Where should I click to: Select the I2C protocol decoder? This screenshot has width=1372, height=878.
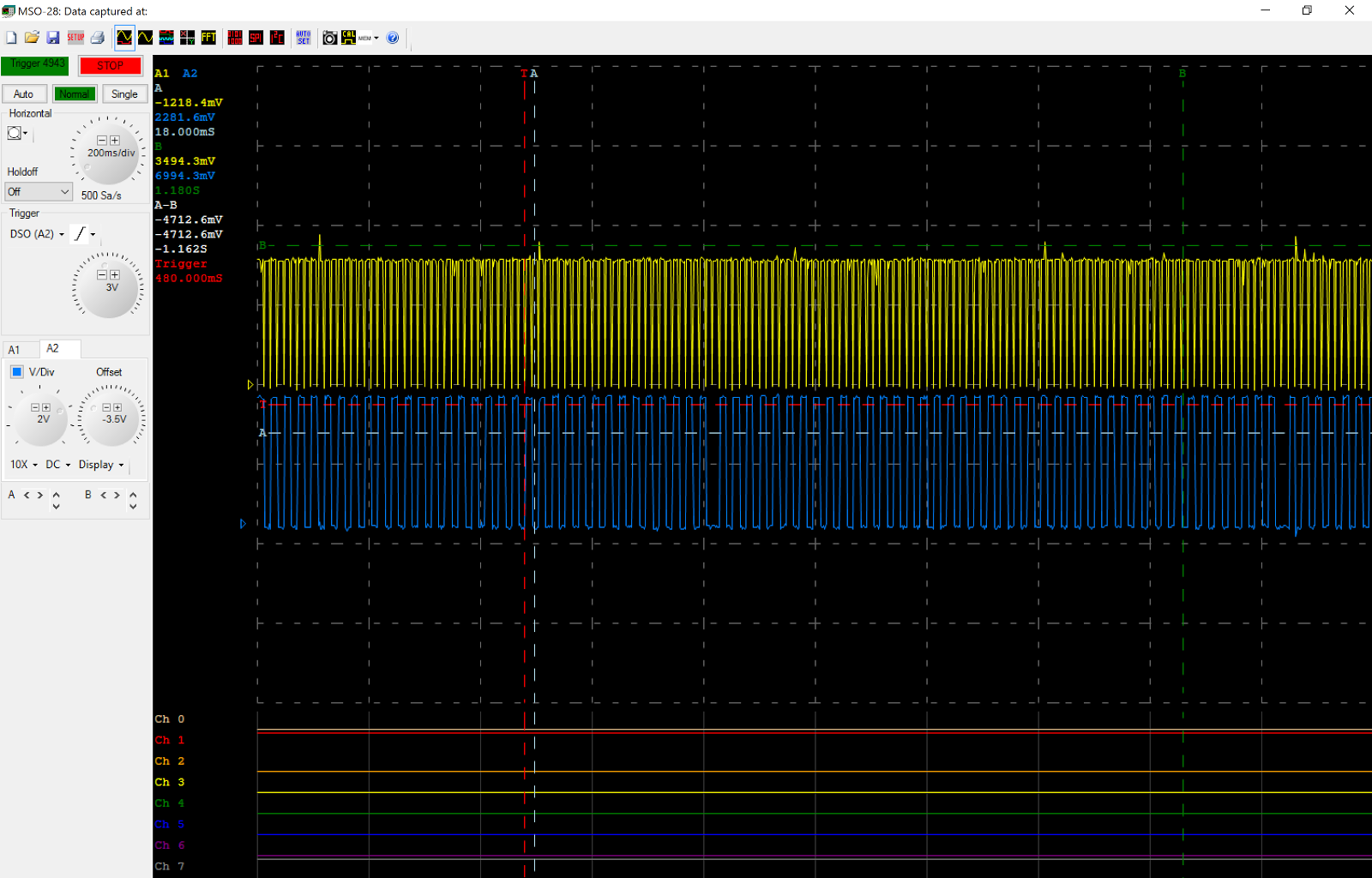click(276, 37)
